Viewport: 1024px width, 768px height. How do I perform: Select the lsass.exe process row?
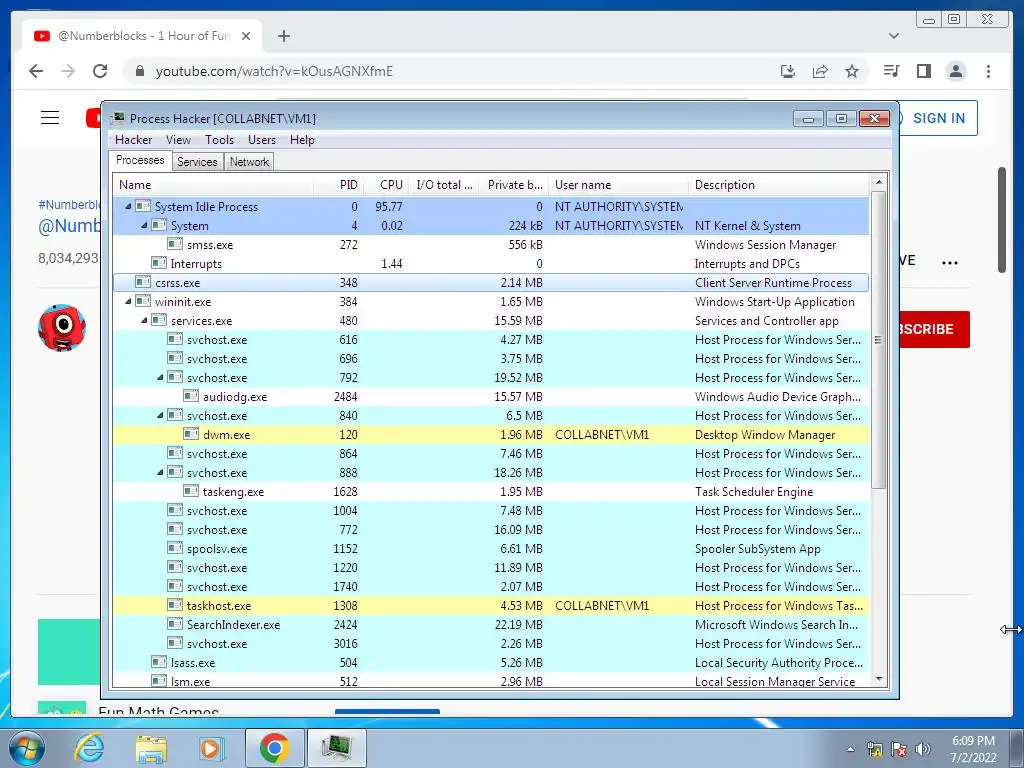pos(491,662)
